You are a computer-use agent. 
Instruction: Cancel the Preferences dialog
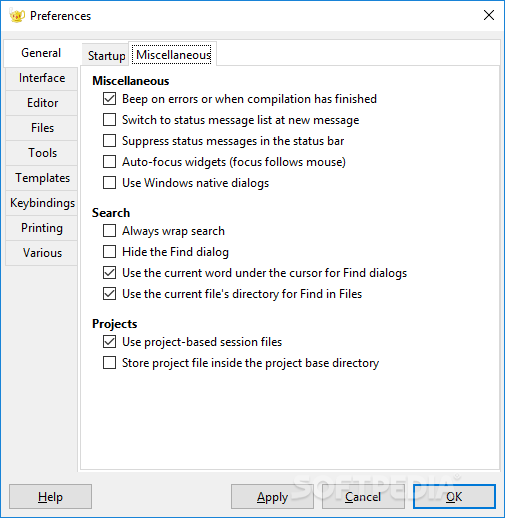363,497
